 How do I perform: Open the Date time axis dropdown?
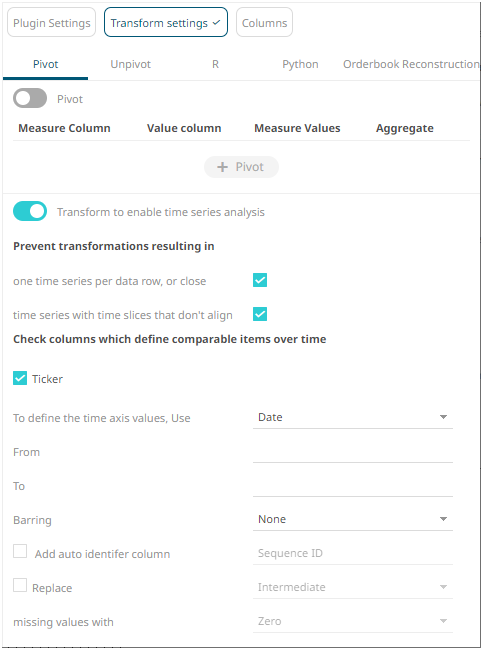tap(352, 417)
